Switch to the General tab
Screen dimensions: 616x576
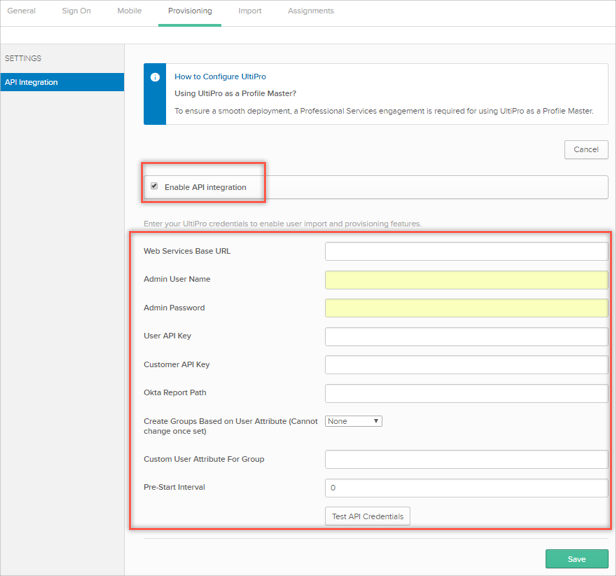(x=22, y=11)
